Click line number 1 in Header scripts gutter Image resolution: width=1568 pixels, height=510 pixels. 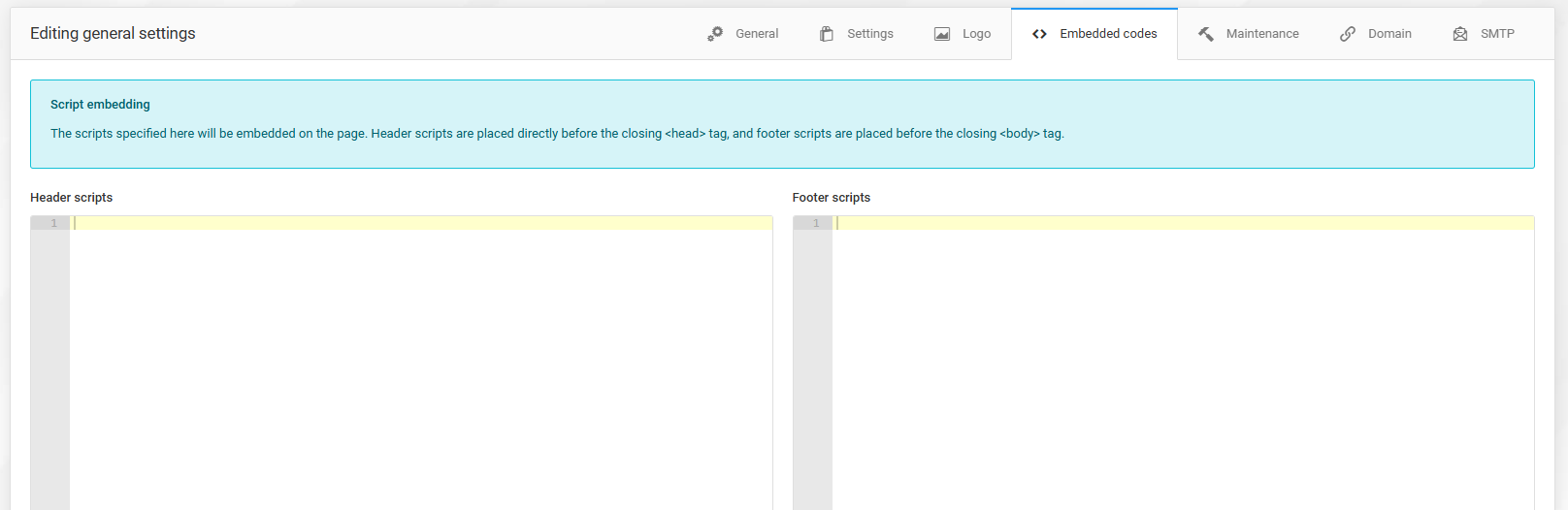pos(53,223)
